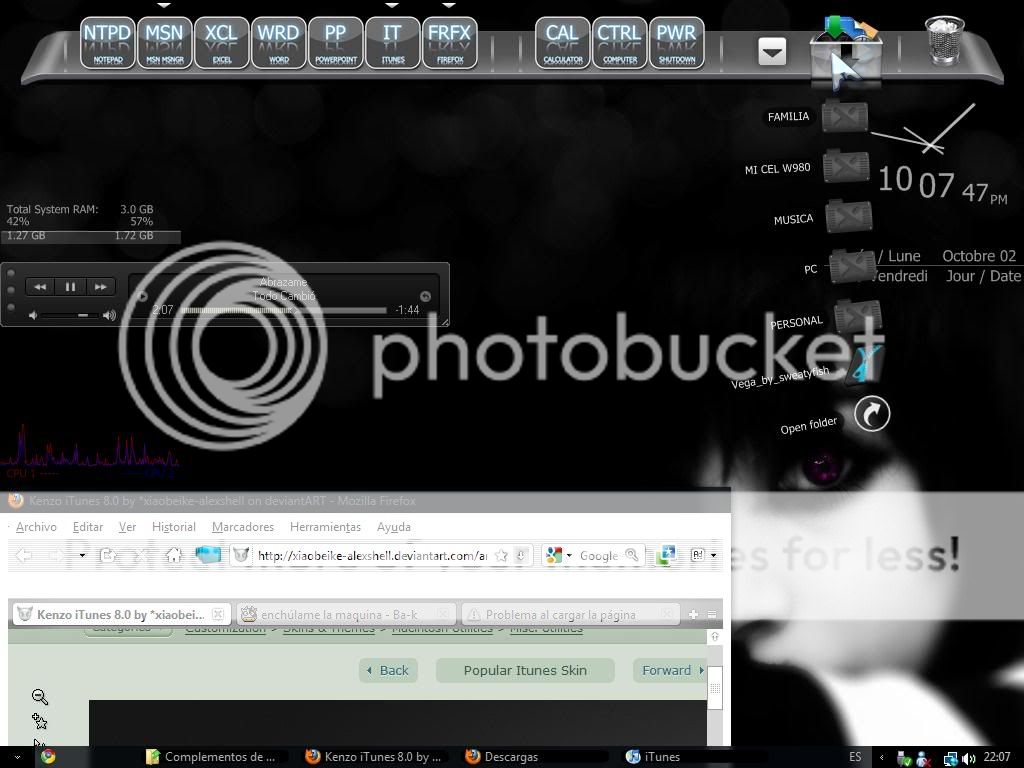Click the Firefox reload page icon
This screenshot has width=1024, height=768.
tap(107, 556)
